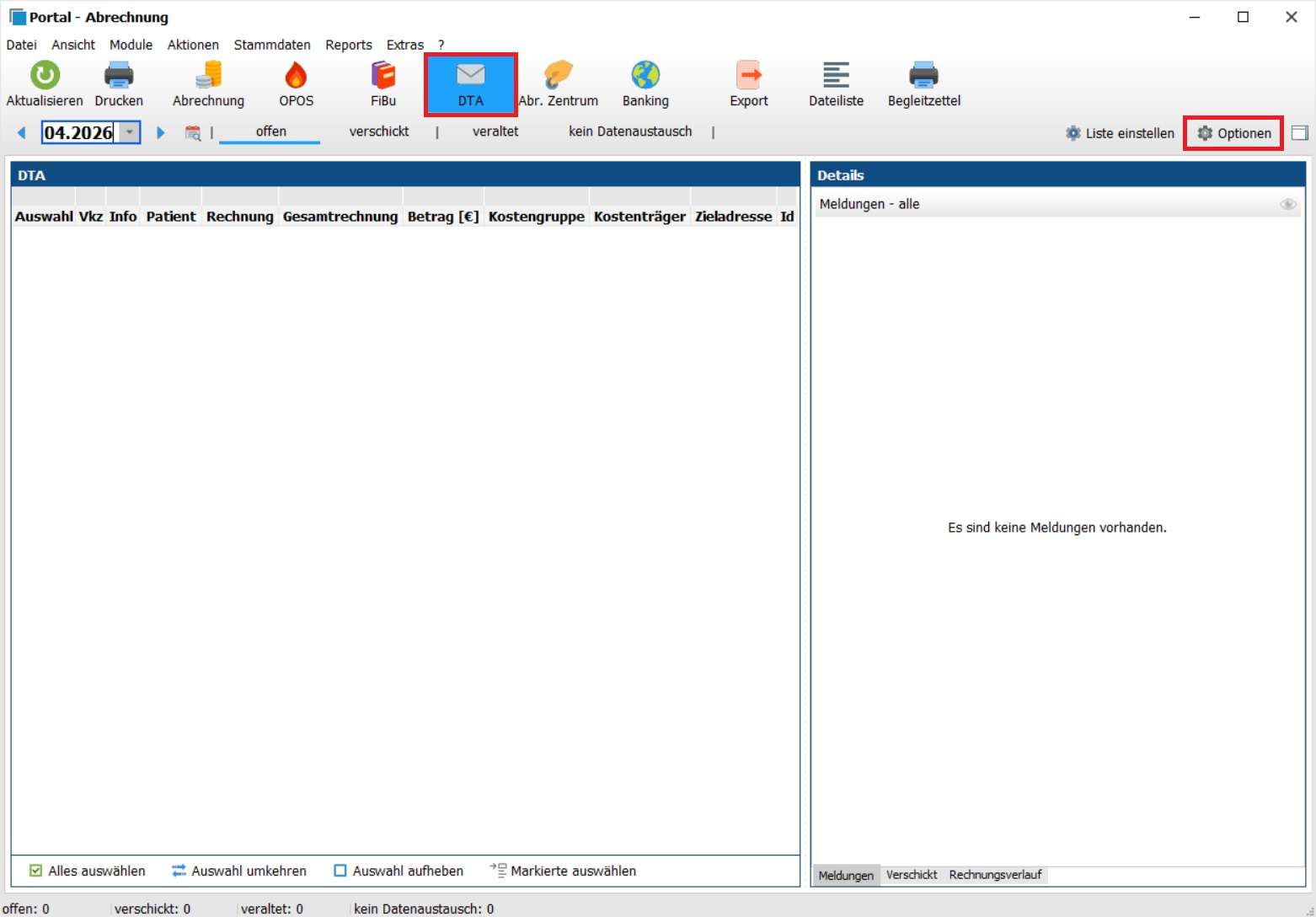
Task: Click the Aktualisieren refresh icon
Action: (x=45, y=76)
